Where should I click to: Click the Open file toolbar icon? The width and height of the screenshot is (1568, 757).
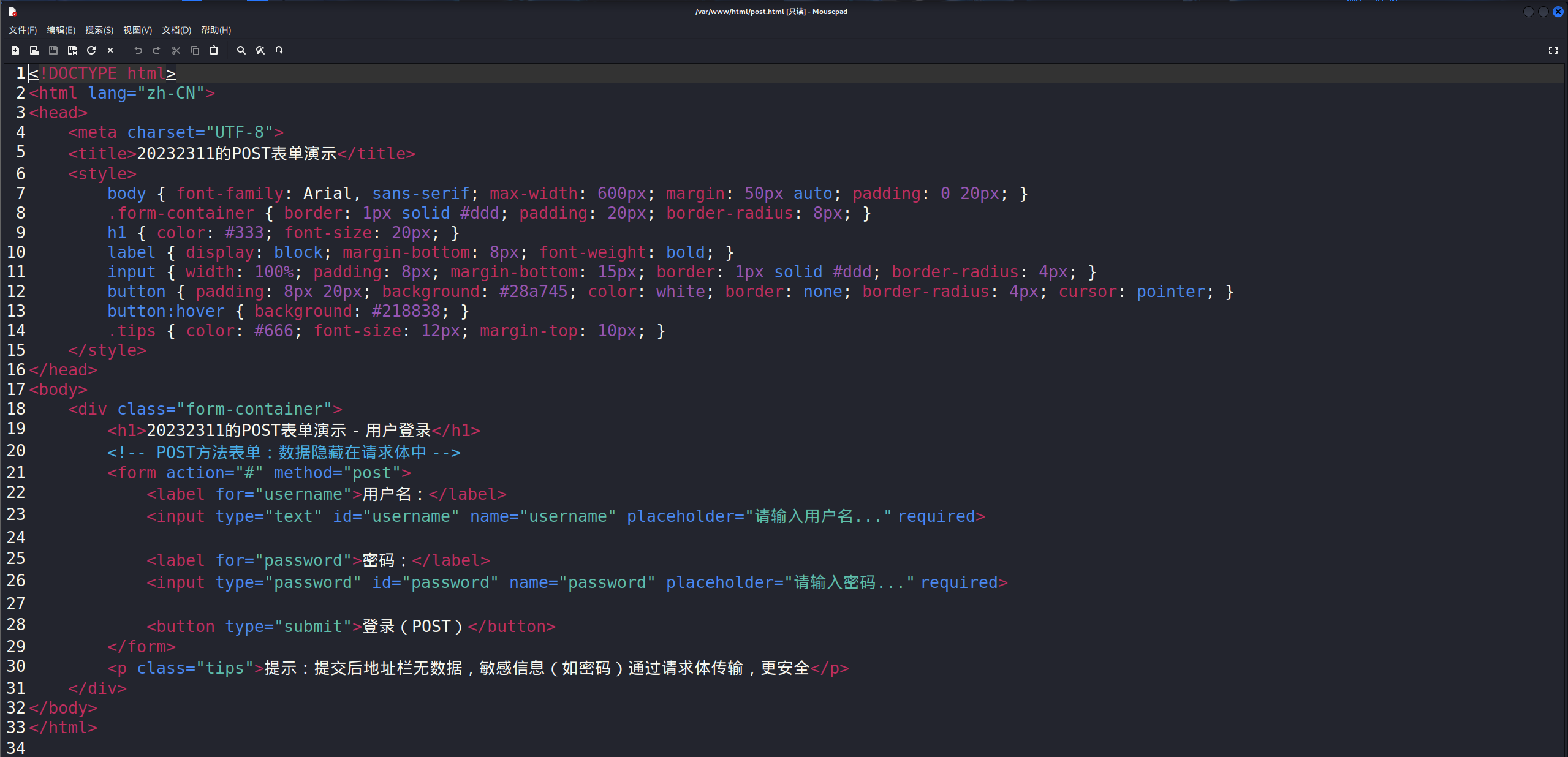34,50
